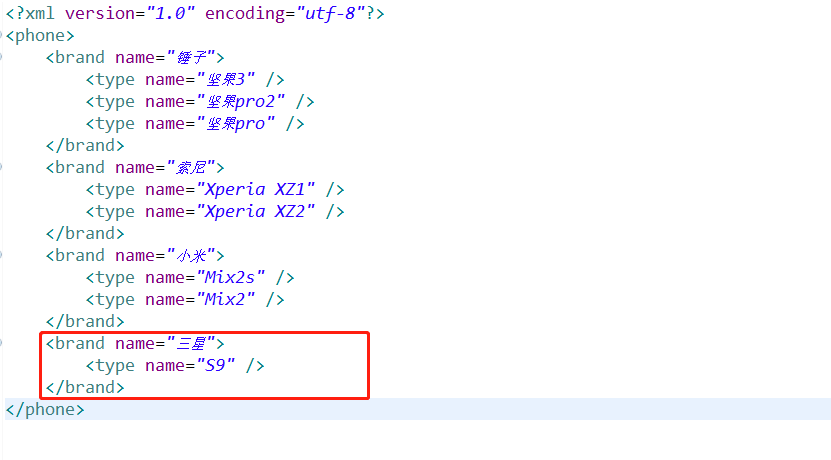Image resolution: width=831 pixels, height=460 pixels.
Task: Select the type 坚果pro line
Action: click(x=195, y=123)
